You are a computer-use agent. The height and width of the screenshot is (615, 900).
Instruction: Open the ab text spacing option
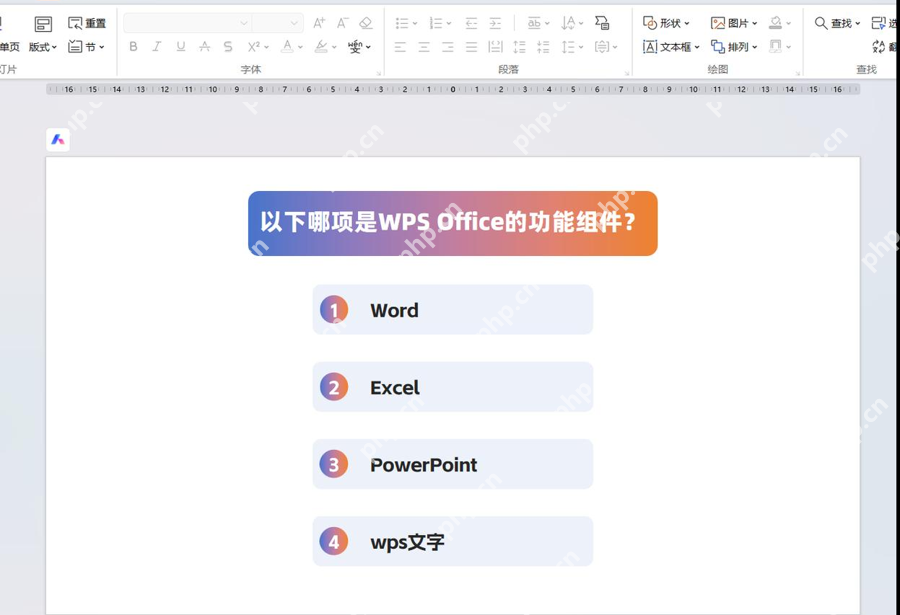click(538, 23)
